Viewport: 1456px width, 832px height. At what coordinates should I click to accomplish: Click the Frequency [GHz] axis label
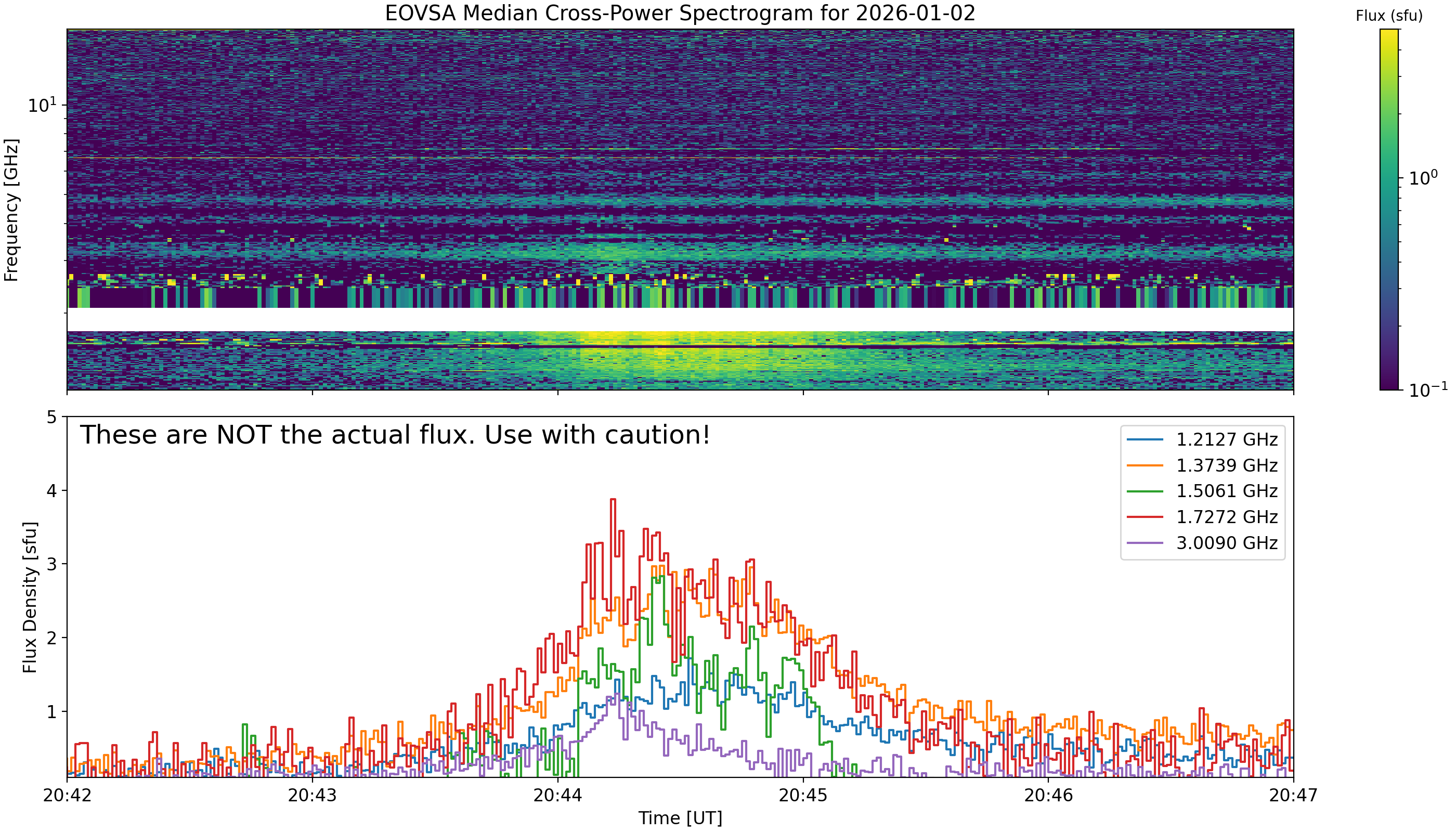pyautogui.click(x=11, y=210)
